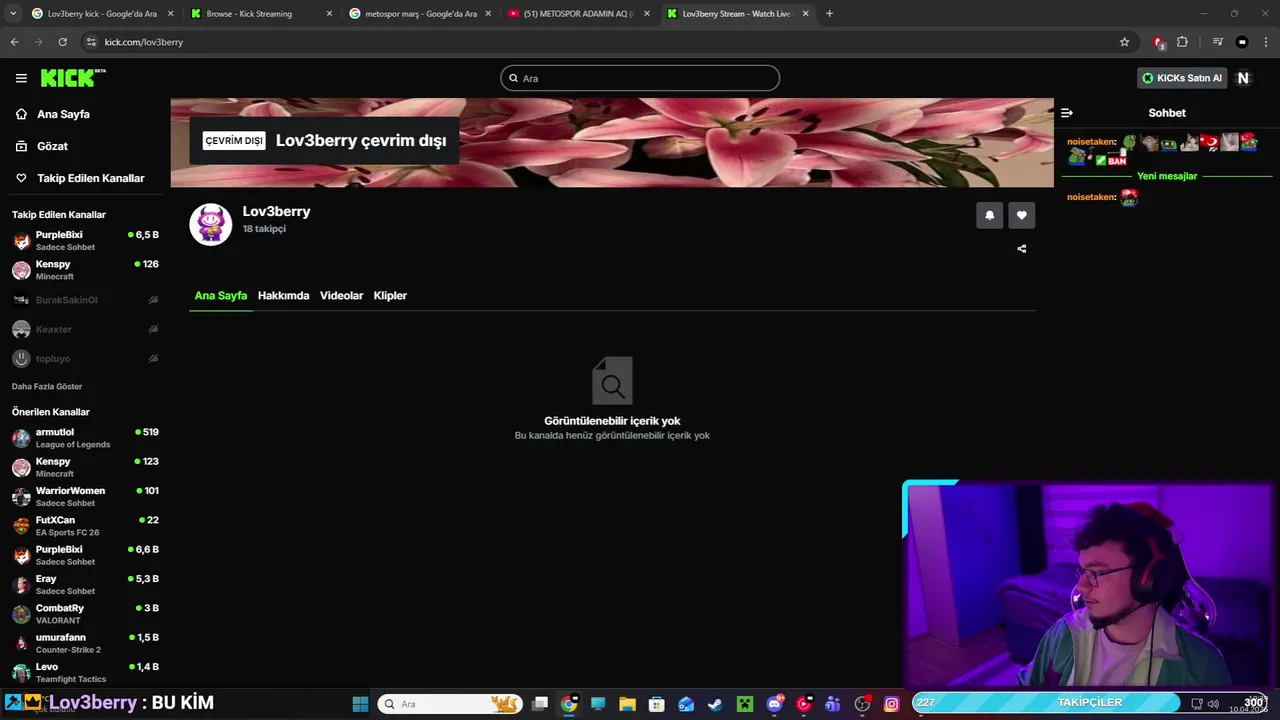The height and width of the screenshot is (720, 1280).
Task: Open the Kick hamburger menu
Action: (21, 78)
